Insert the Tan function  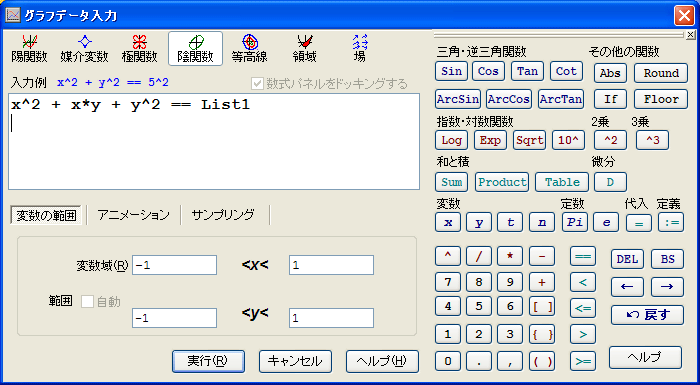pos(527,71)
